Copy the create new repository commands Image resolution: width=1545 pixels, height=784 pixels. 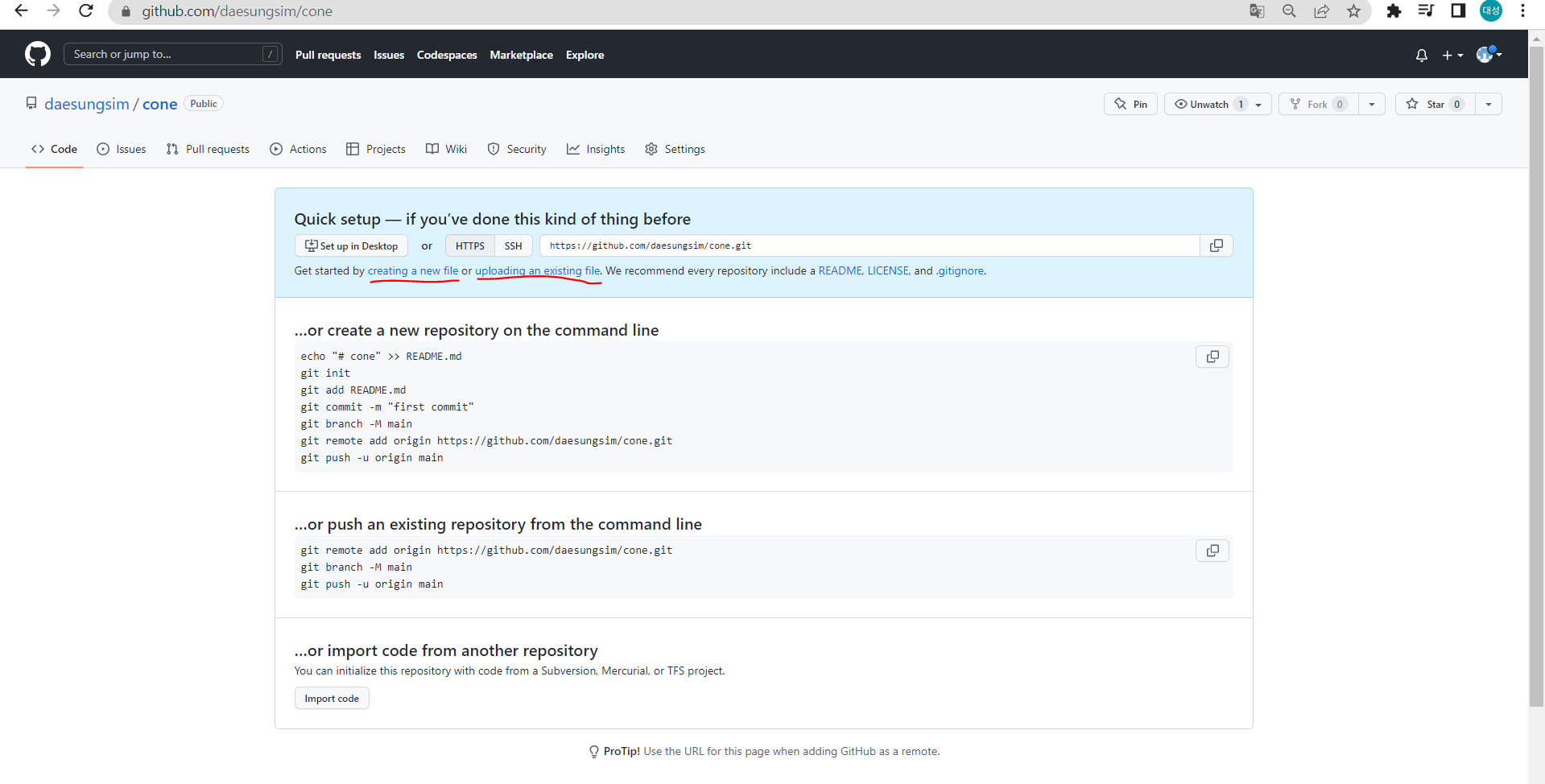(x=1212, y=357)
